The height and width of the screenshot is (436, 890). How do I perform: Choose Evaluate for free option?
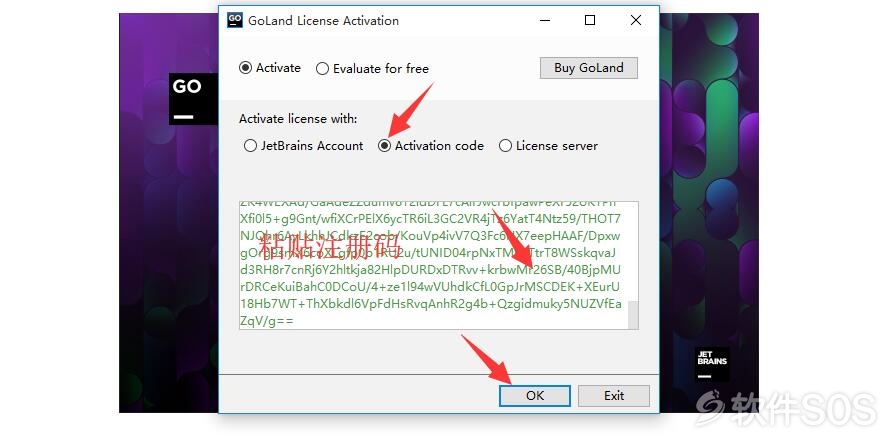coord(372,69)
